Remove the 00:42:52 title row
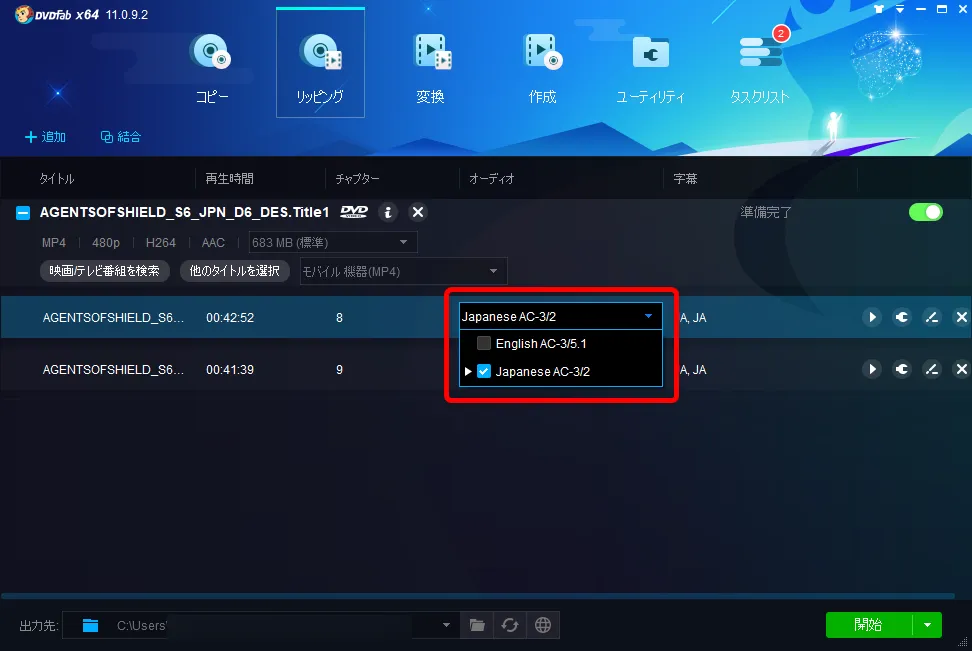The image size is (972, 651). pos(961,317)
